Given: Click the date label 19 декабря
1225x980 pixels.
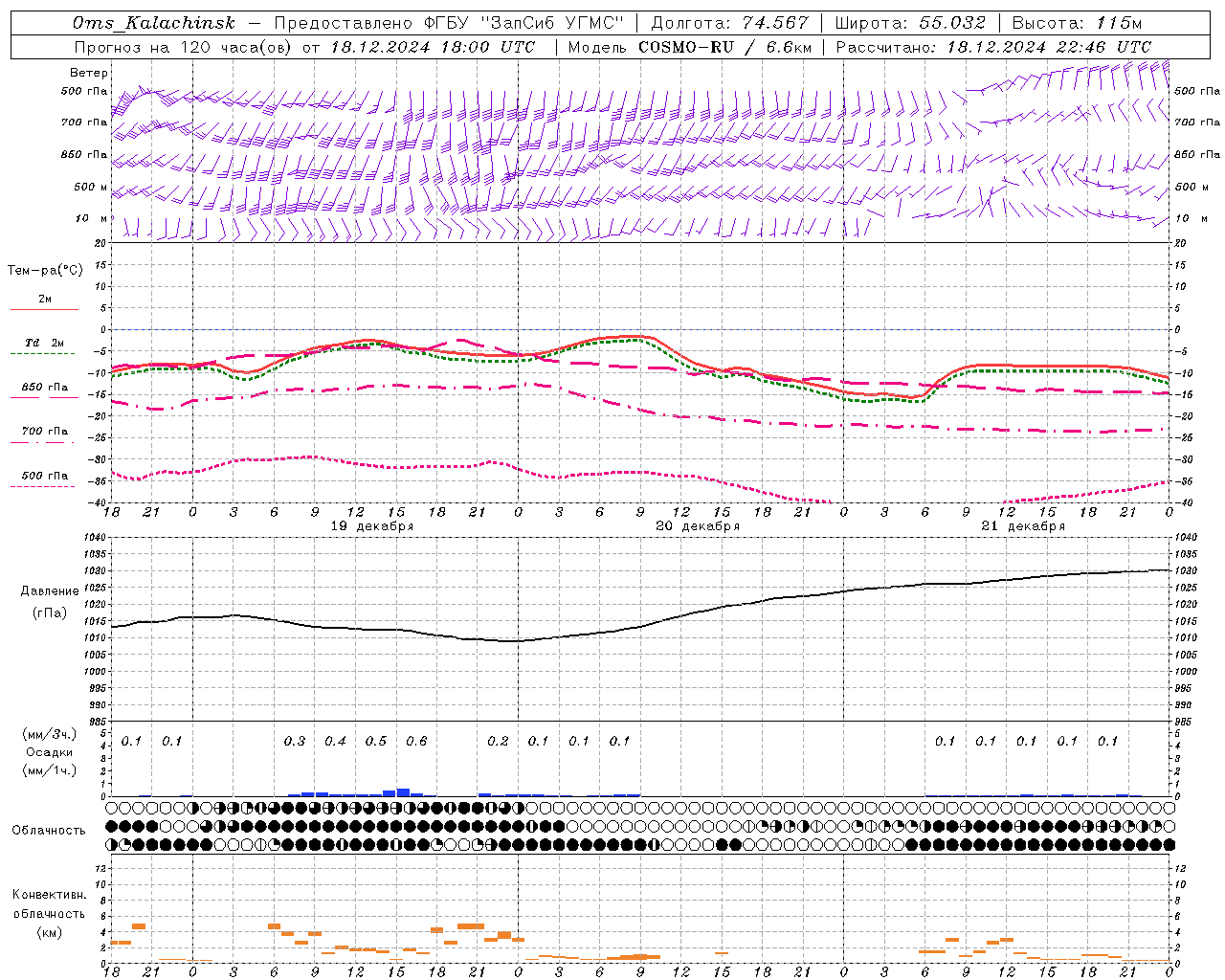Looking at the screenshot, I should 372,526.
